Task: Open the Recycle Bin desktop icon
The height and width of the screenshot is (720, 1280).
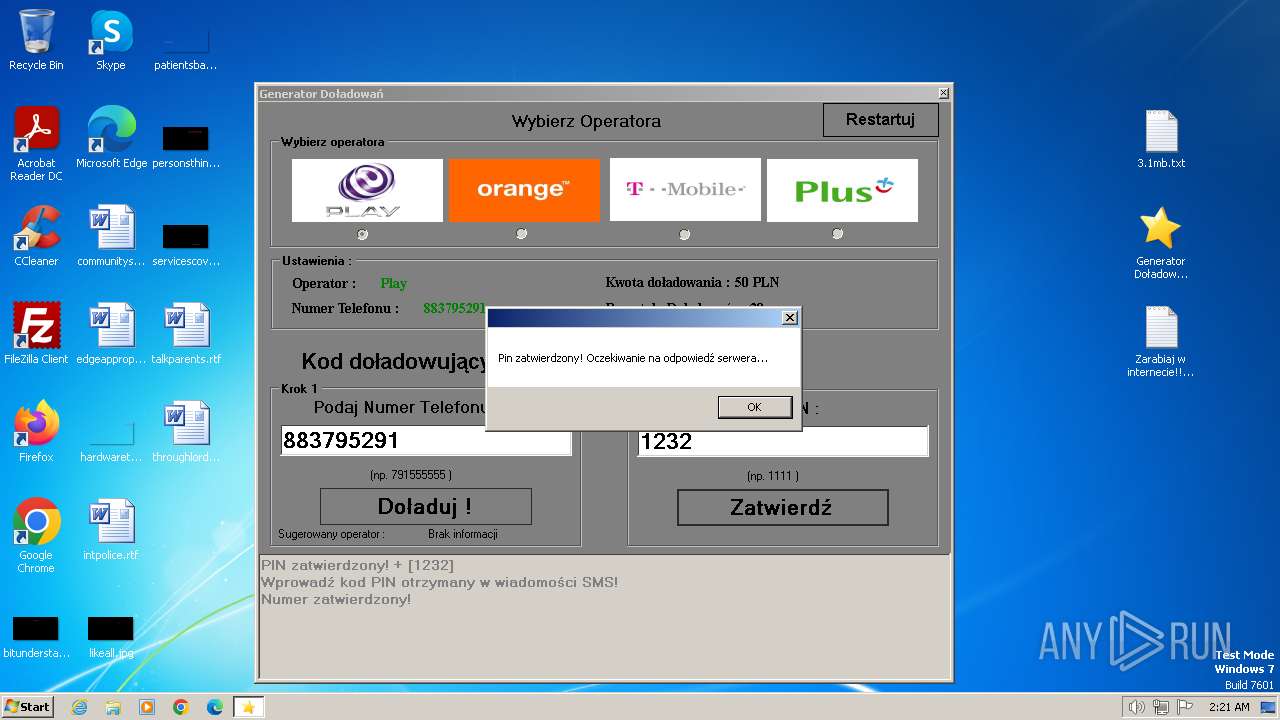Action: point(36,41)
